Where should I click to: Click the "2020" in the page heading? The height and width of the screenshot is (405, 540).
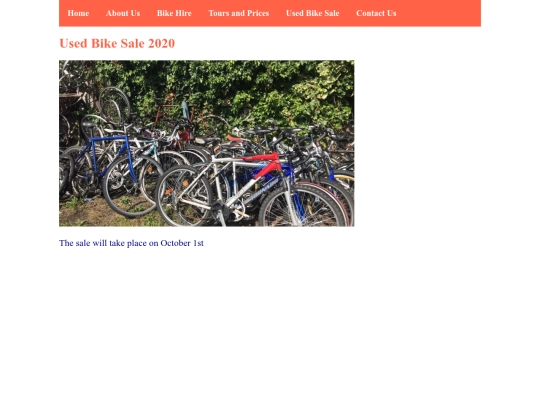point(161,44)
